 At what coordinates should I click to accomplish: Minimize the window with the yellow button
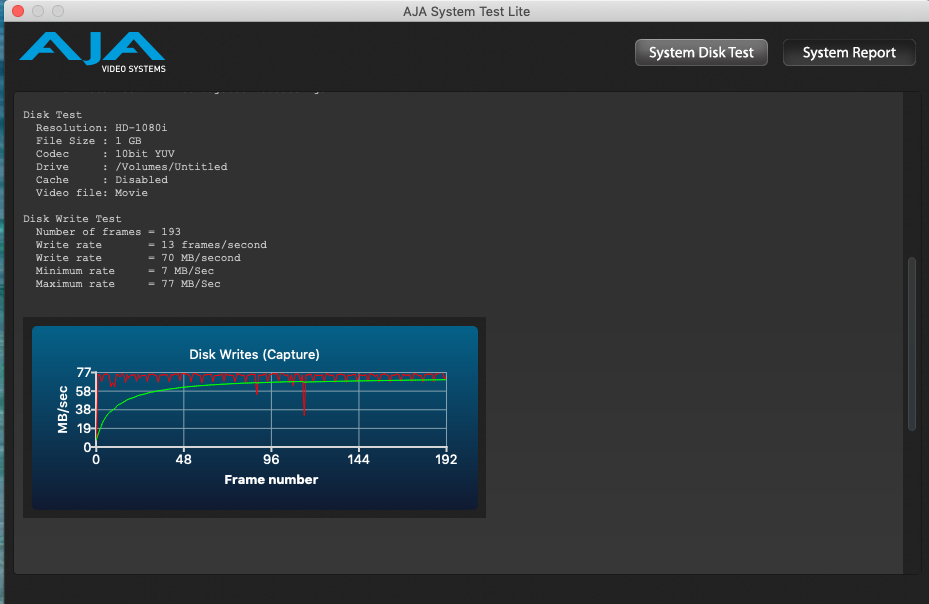[x=38, y=11]
